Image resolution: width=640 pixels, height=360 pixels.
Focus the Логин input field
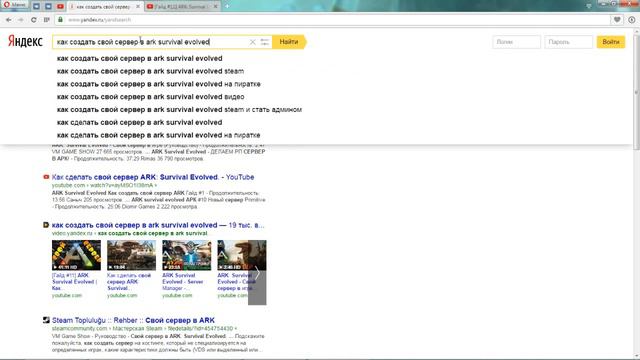point(516,42)
